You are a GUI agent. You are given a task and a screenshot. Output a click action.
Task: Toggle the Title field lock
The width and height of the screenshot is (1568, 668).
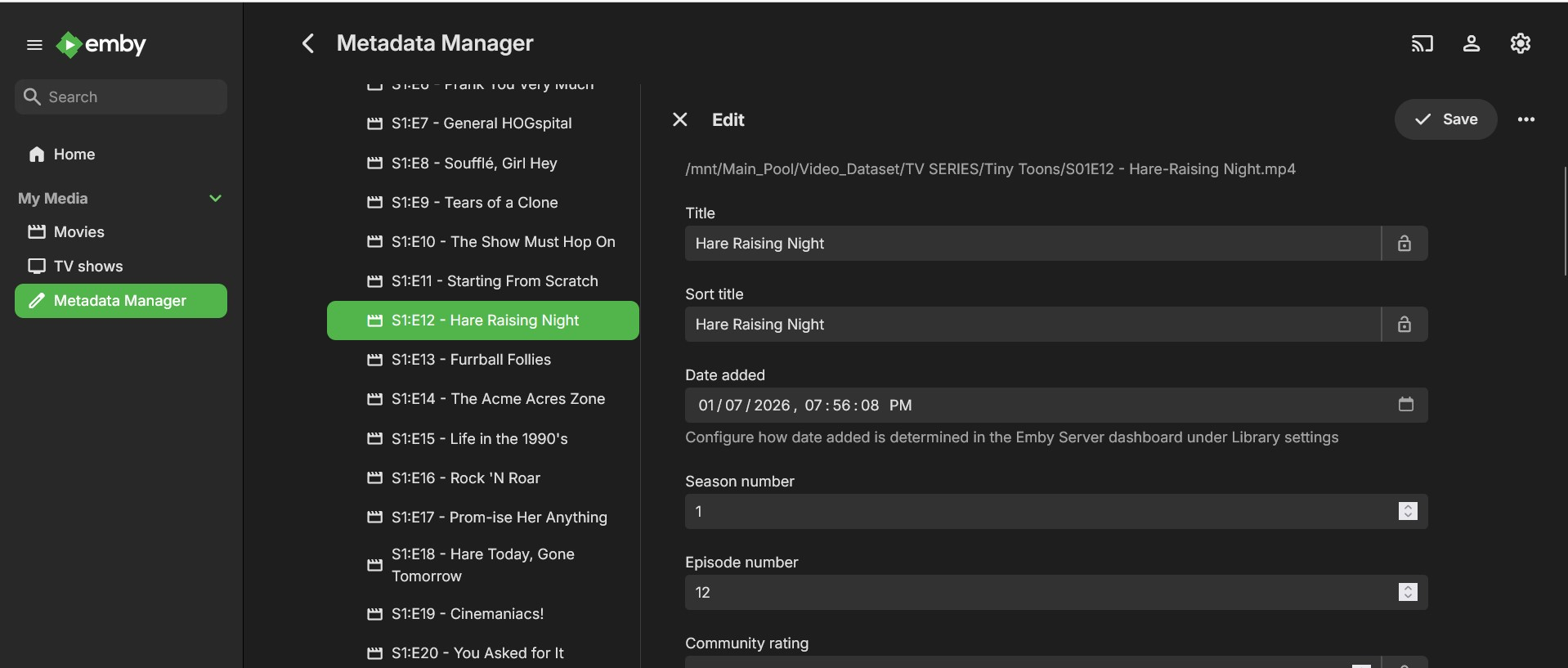(x=1404, y=244)
